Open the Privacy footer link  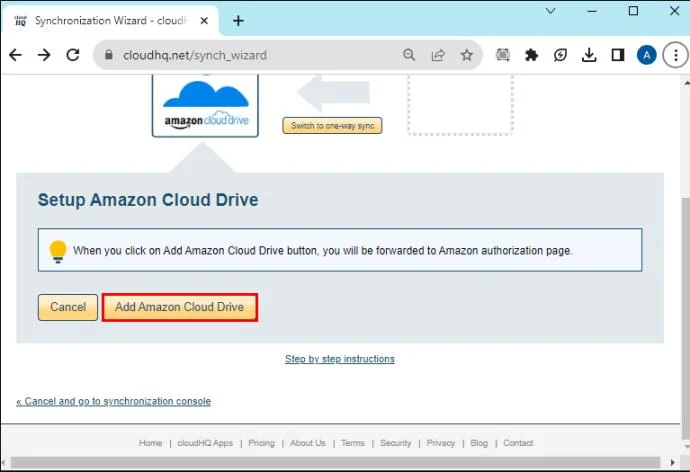pyautogui.click(x=440, y=443)
